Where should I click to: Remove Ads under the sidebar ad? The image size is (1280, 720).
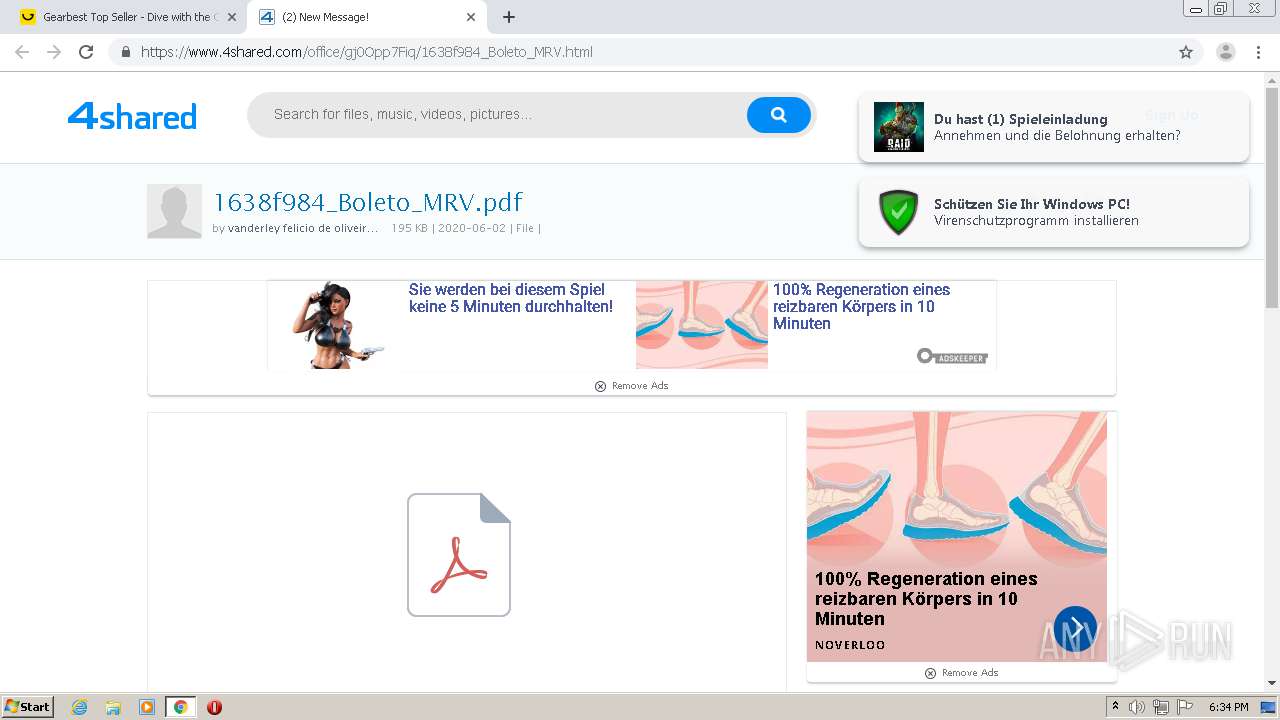coord(961,673)
